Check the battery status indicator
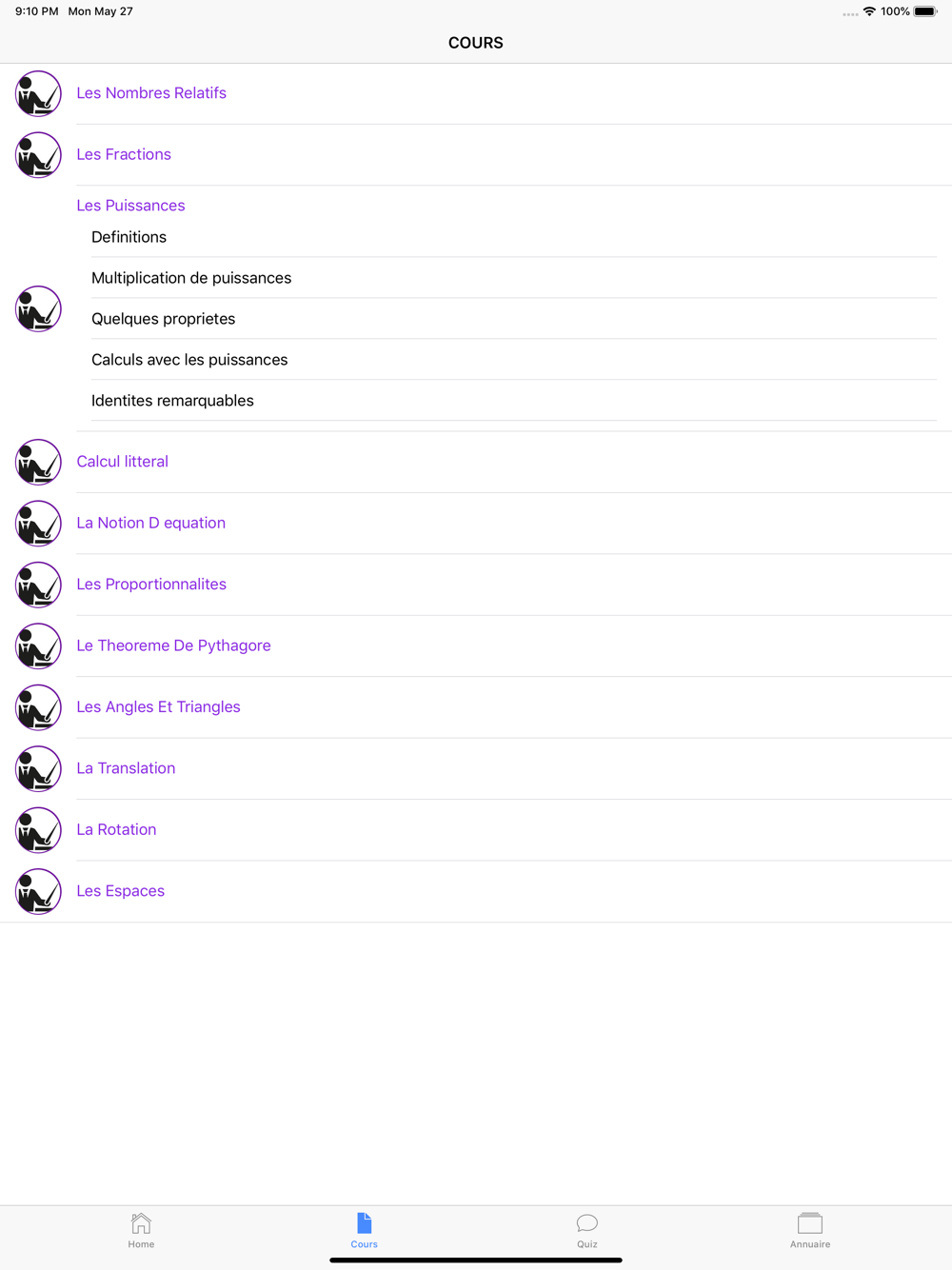 click(x=925, y=11)
